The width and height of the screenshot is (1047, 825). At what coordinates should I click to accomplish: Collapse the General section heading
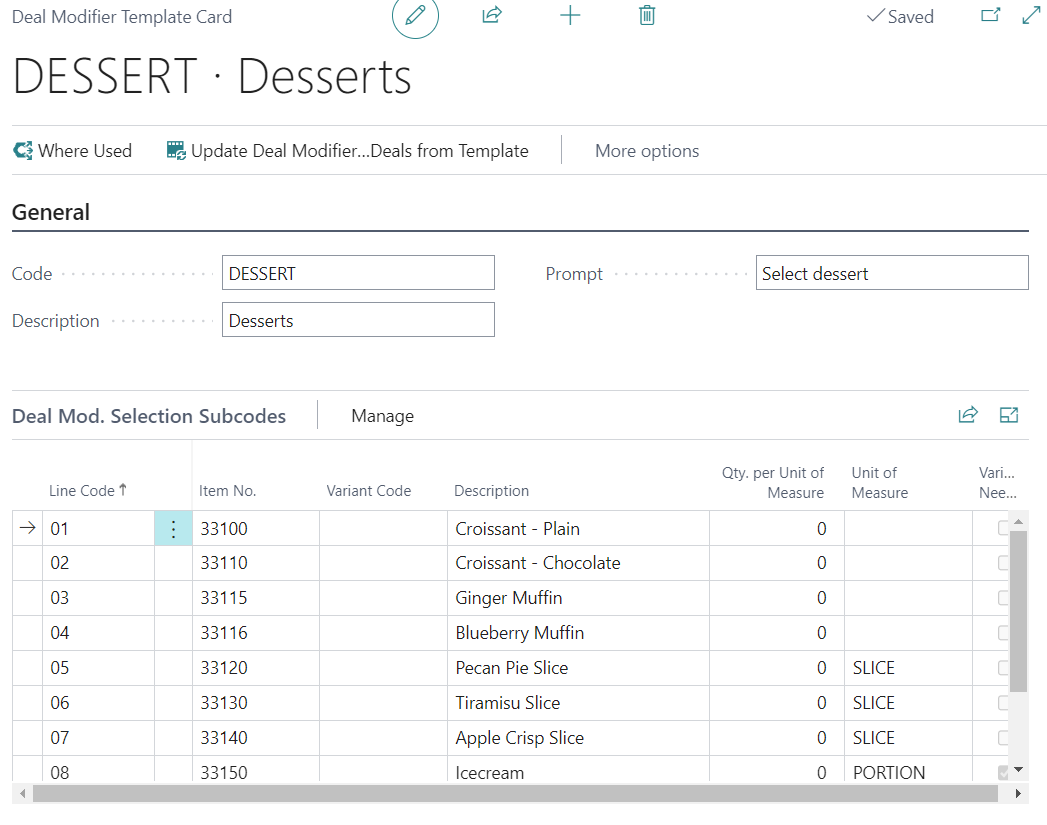pyautogui.click(x=51, y=212)
